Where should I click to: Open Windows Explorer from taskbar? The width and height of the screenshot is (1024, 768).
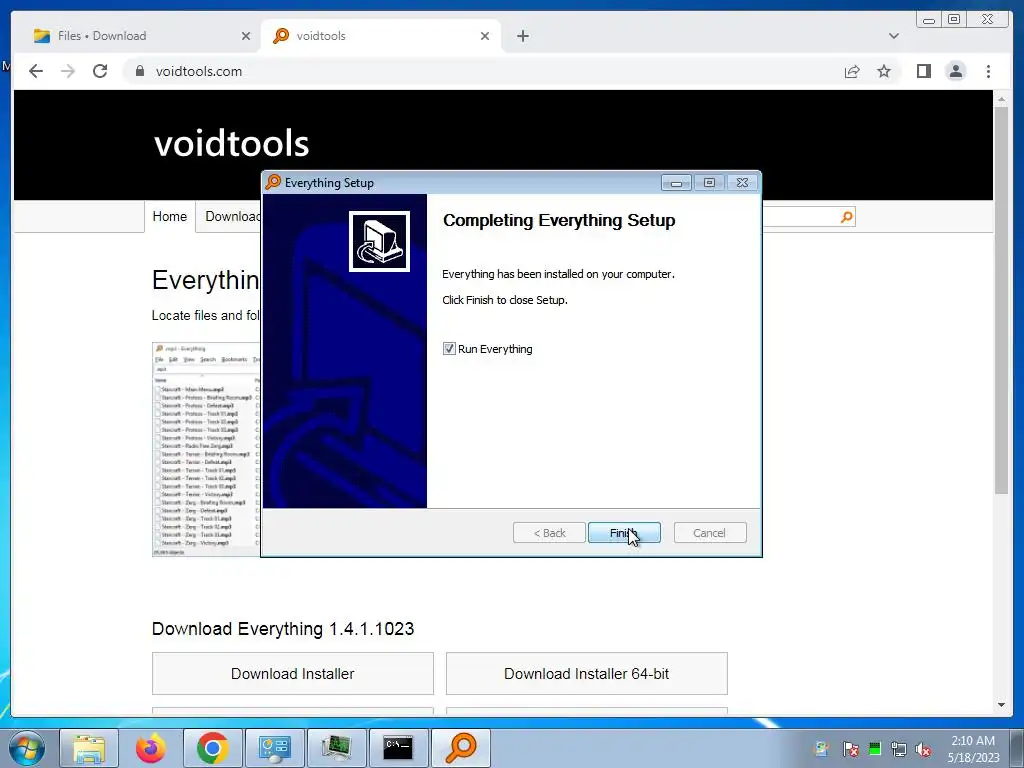[89, 748]
